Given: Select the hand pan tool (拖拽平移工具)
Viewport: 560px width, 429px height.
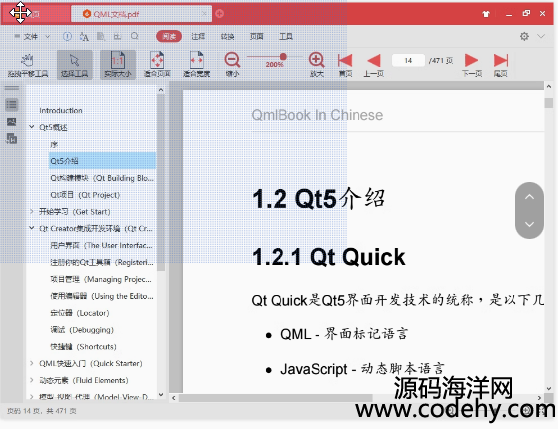Looking at the screenshot, I should (x=28, y=65).
